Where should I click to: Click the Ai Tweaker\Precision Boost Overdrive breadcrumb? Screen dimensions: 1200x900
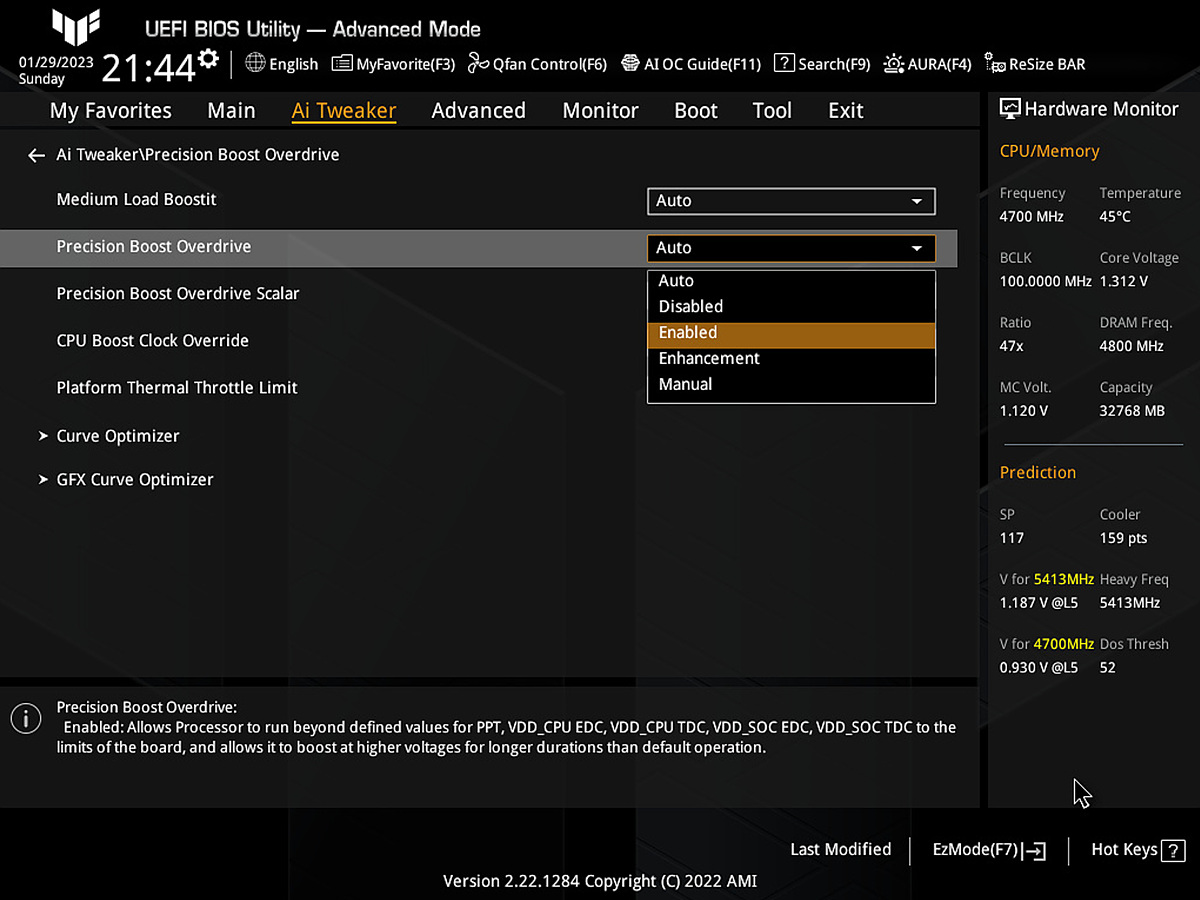[x=198, y=155]
